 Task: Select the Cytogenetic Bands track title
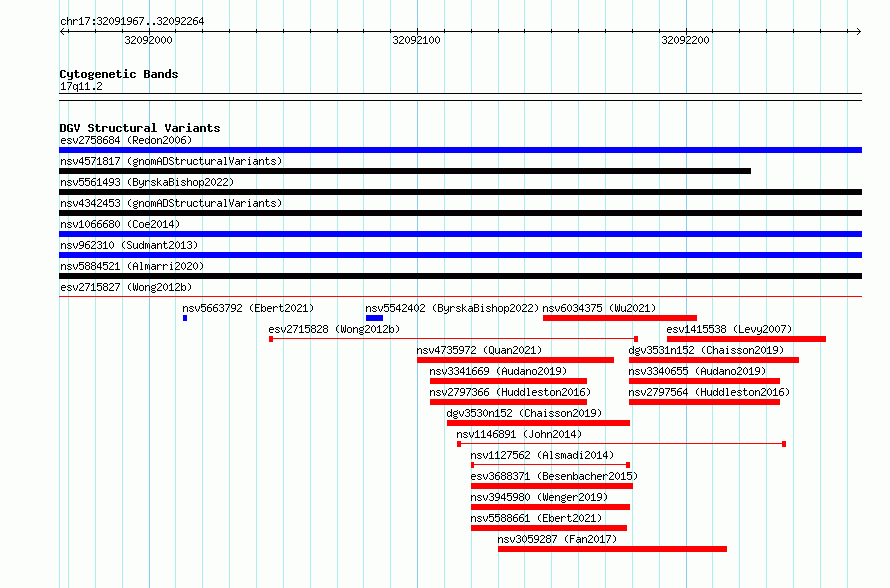tap(119, 74)
